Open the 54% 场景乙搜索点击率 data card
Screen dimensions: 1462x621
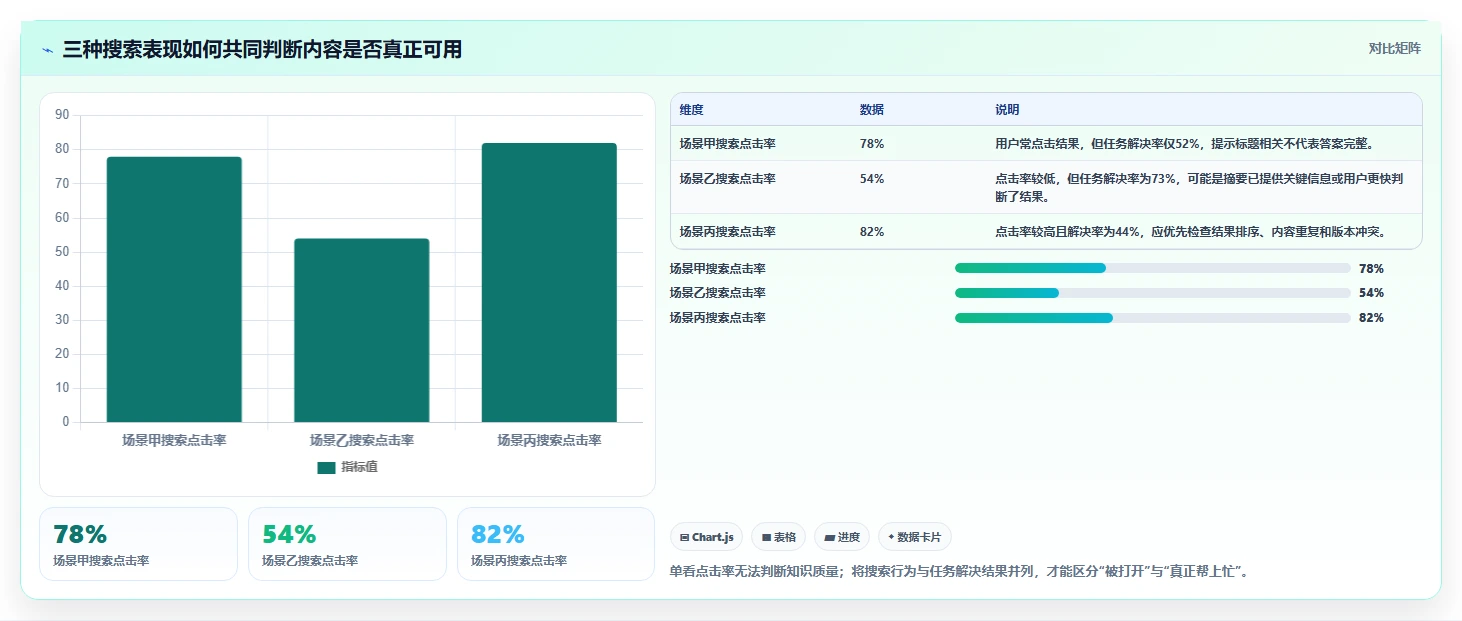[x=347, y=544]
